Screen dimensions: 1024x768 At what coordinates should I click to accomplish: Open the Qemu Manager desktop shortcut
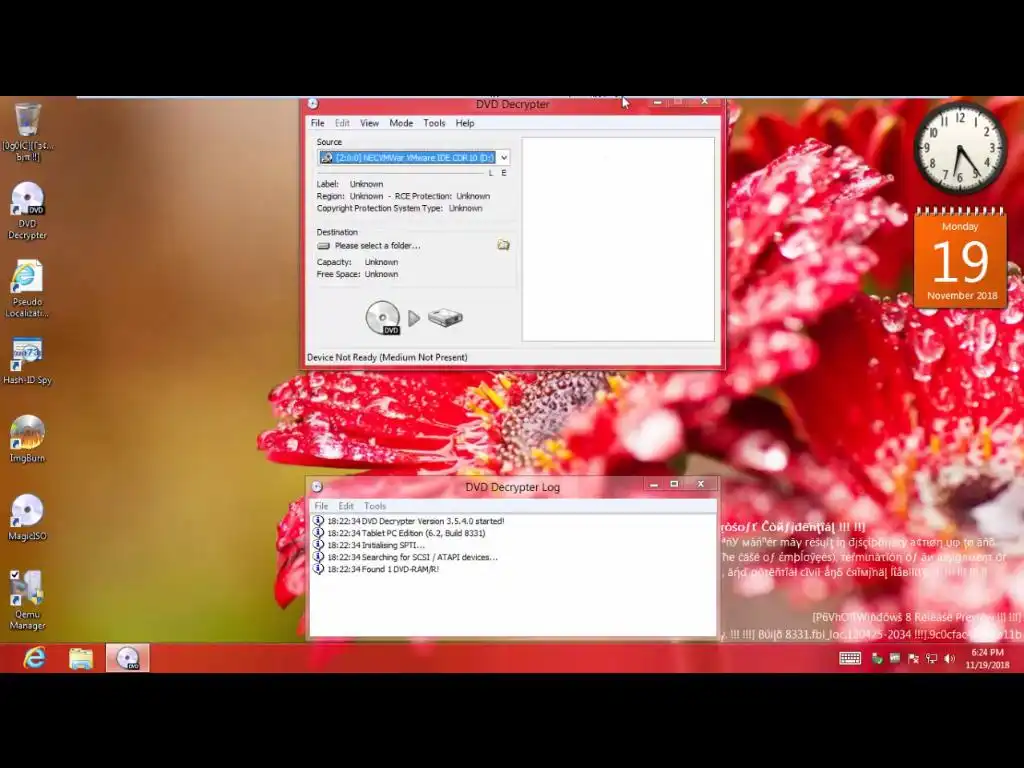coord(27,600)
